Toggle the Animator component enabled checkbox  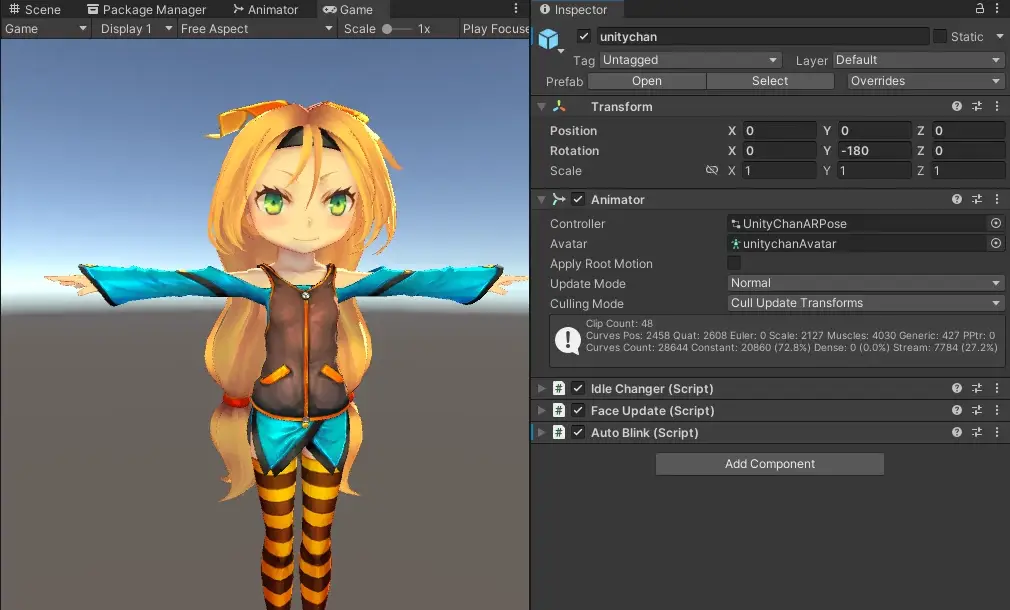point(578,199)
